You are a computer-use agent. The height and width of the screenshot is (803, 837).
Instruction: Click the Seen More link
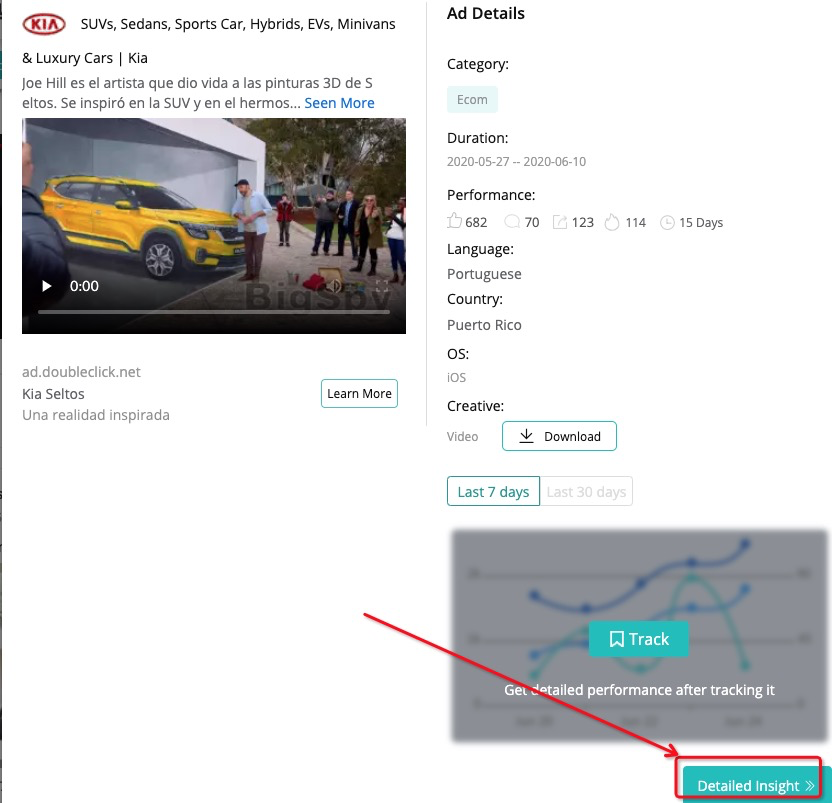pos(339,103)
